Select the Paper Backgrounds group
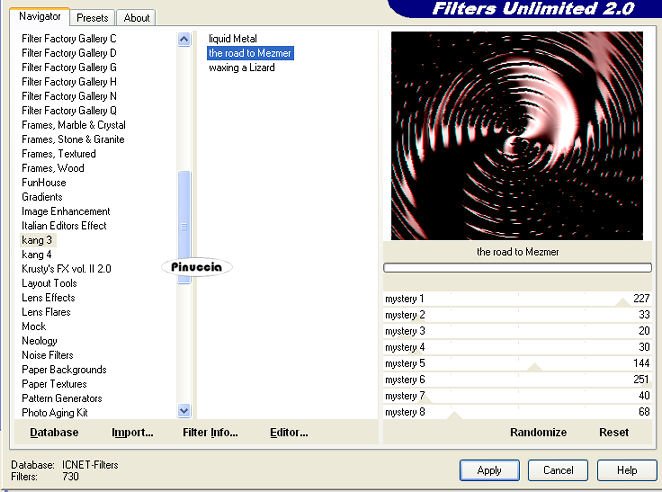The width and height of the screenshot is (662, 492). point(64,370)
